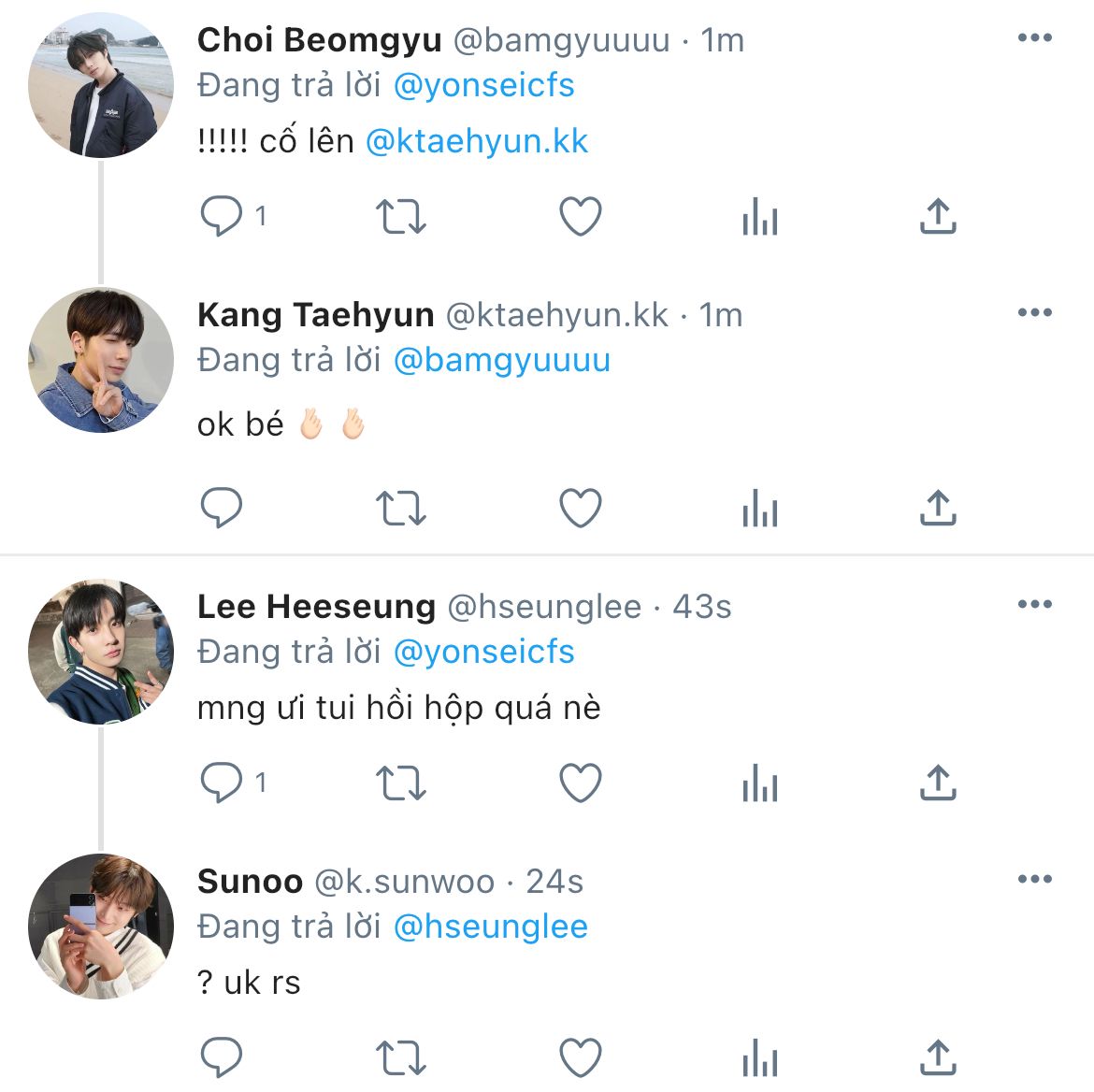1094x1092 pixels.
Task: Open @yonseicfs link in Lee Heeseung's tweet
Action: (x=483, y=652)
